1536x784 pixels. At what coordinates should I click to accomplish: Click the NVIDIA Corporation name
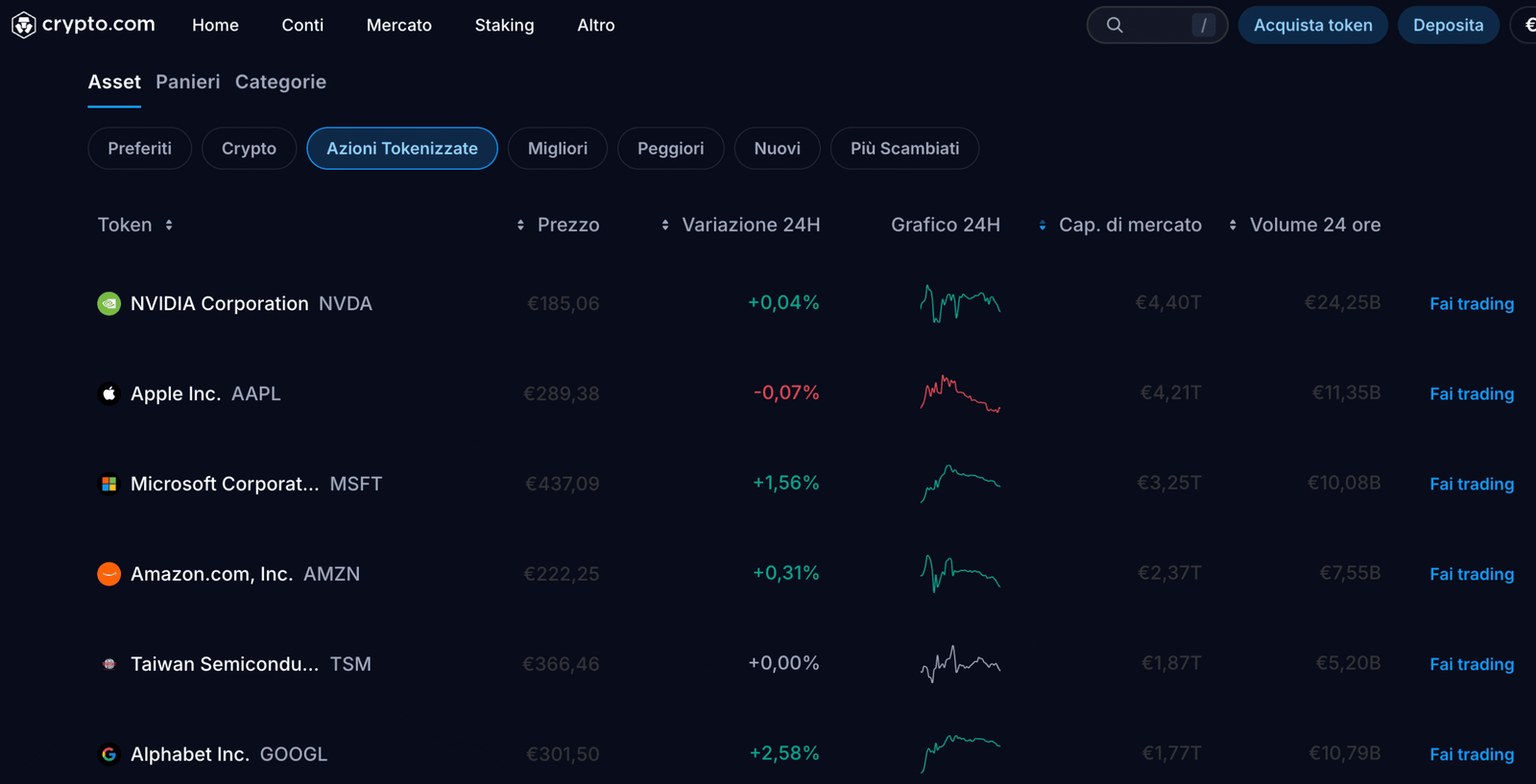tap(220, 303)
